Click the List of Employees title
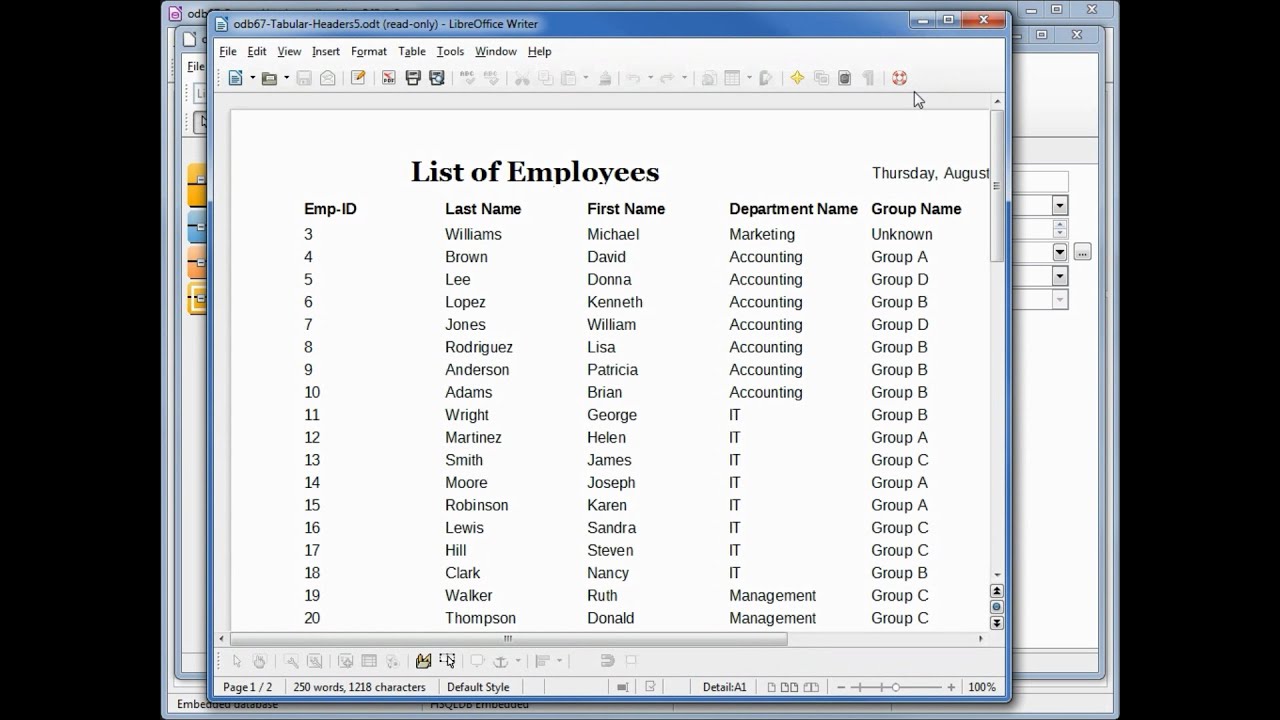1280x720 pixels. pos(535,172)
